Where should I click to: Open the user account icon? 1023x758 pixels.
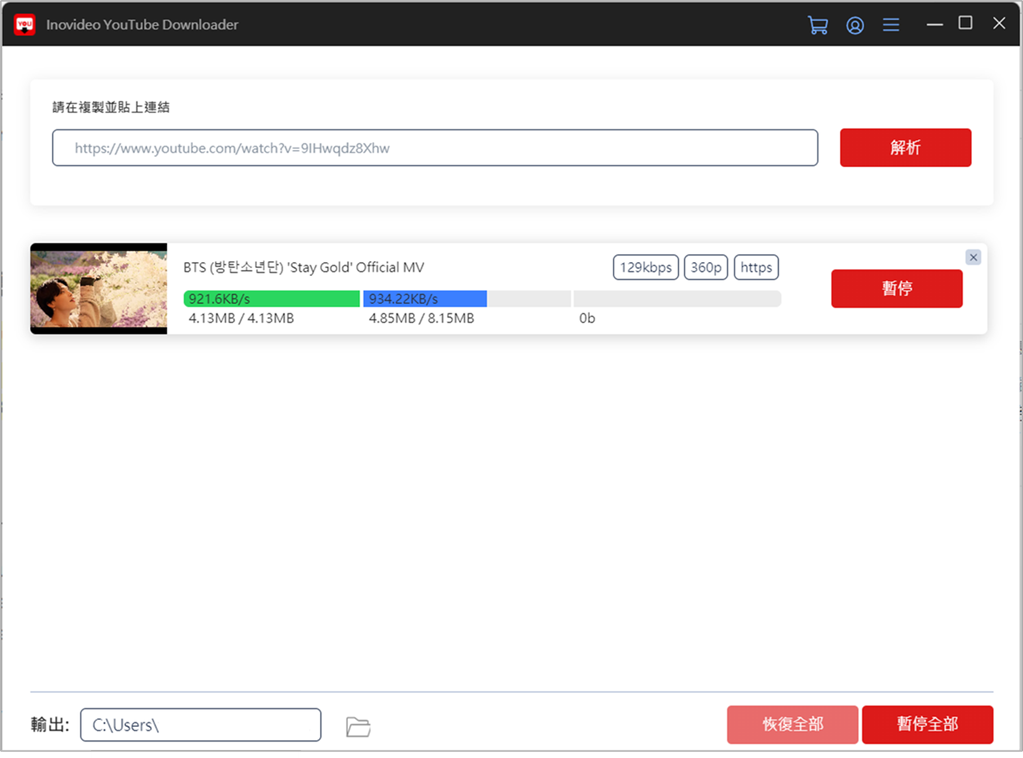(x=855, y=25)
